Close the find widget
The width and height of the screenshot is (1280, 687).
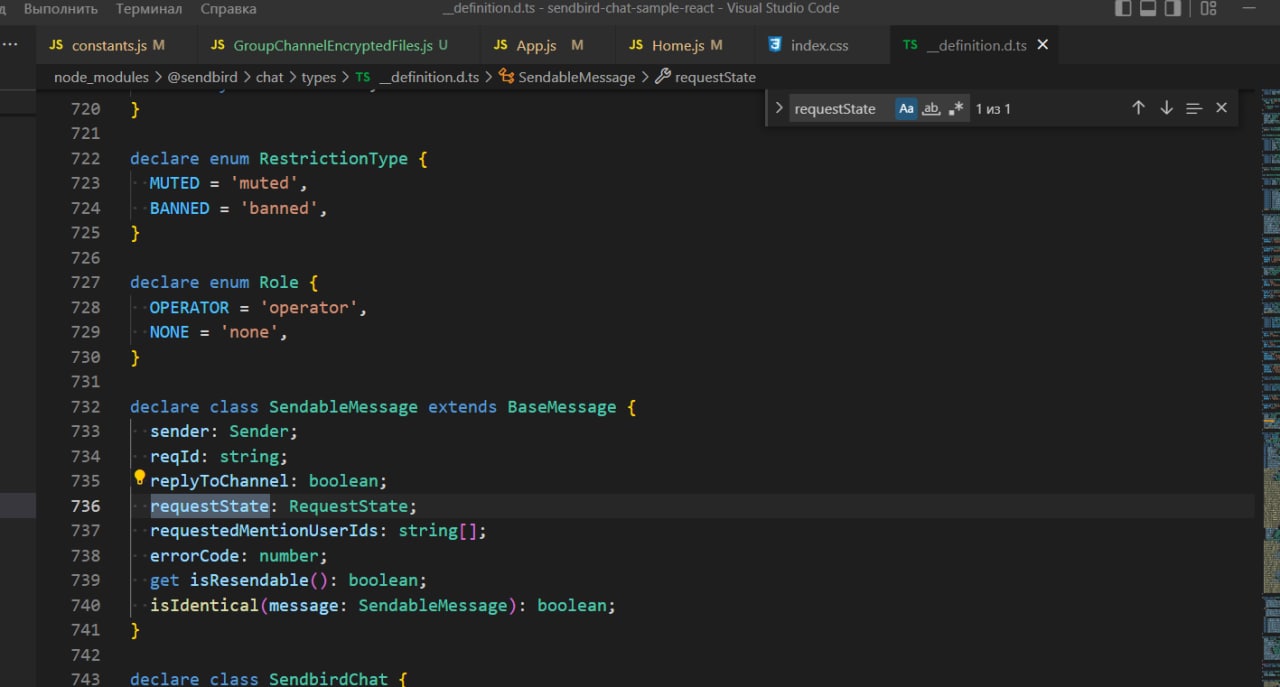click(1221, 108)
